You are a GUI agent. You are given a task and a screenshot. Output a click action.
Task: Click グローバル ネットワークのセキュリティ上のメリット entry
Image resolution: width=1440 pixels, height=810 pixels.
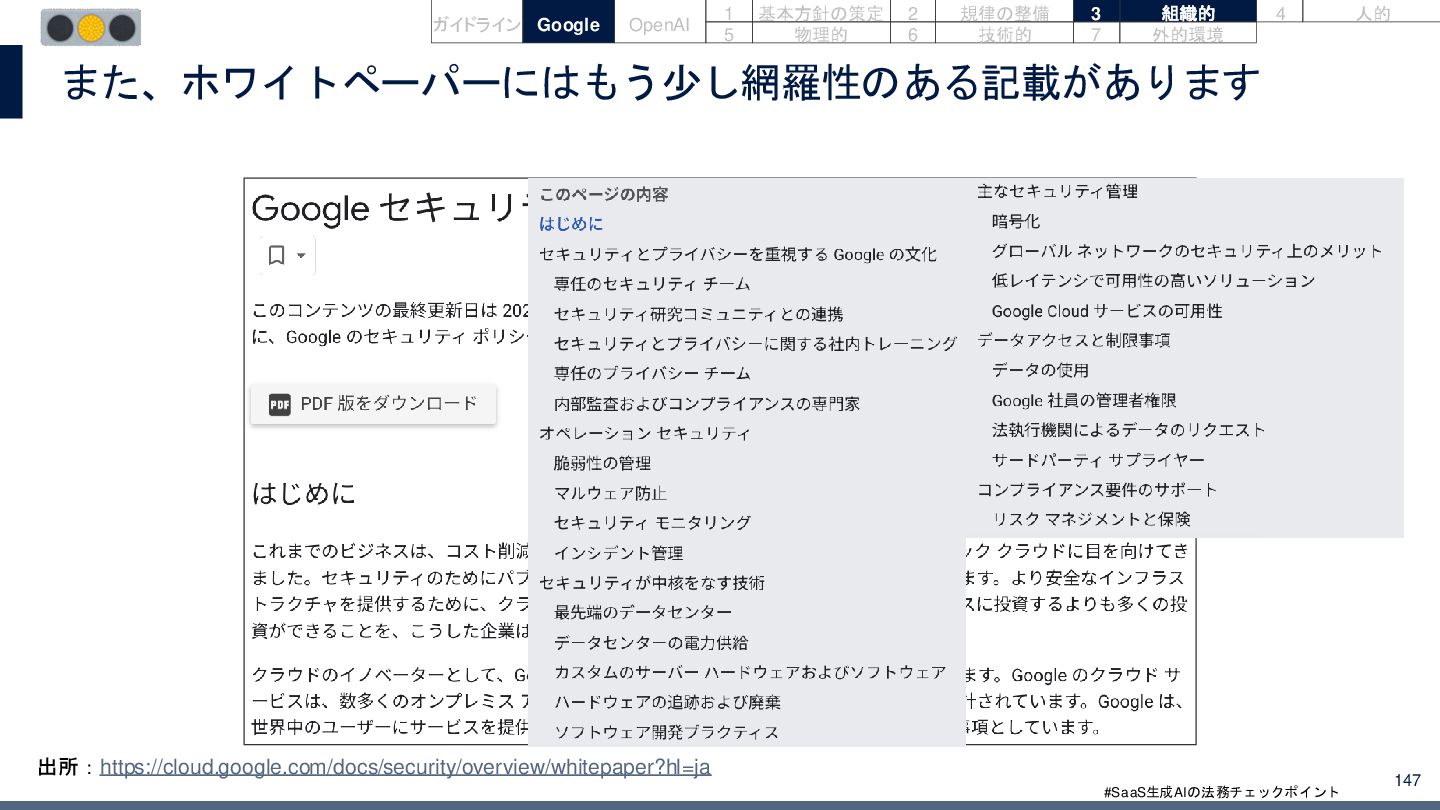click(1187, 251)
